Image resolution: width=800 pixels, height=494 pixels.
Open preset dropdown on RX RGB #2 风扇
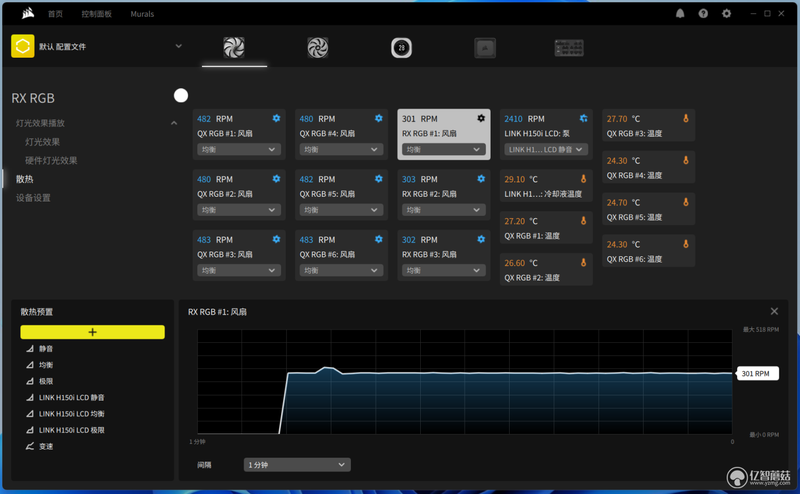pyautogui.click(x=443, y=210)
